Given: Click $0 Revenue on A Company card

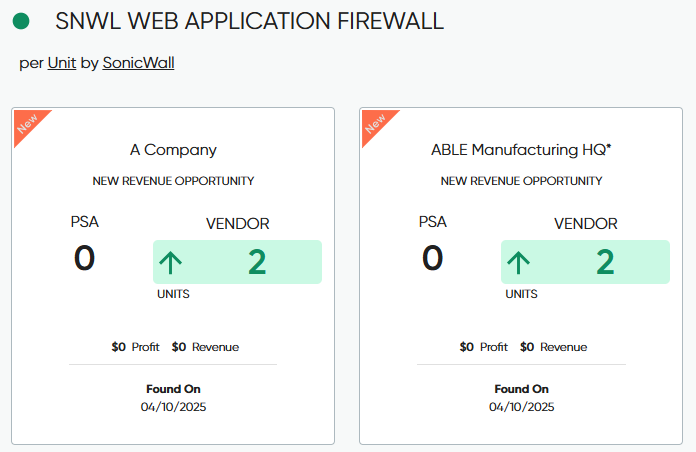Looking at the screenshot, I should pyautogui.click(x=205, y=347).
